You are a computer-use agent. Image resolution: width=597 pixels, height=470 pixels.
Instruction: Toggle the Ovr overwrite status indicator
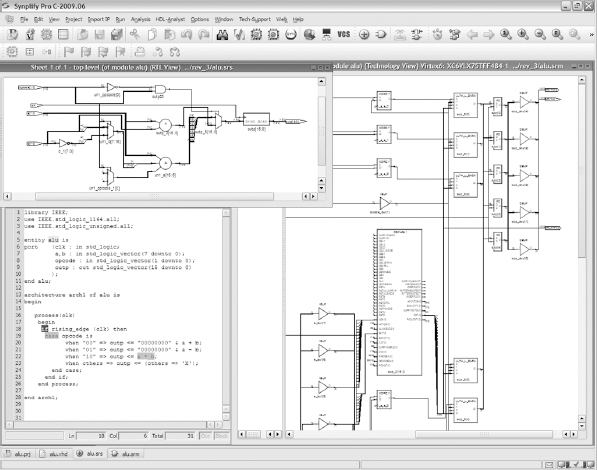pos(206,436)
